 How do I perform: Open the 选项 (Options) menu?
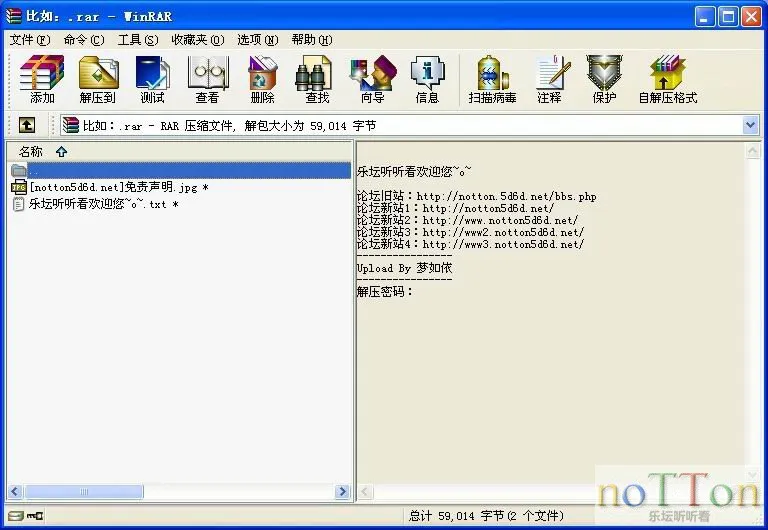click(x=257, y=40)
